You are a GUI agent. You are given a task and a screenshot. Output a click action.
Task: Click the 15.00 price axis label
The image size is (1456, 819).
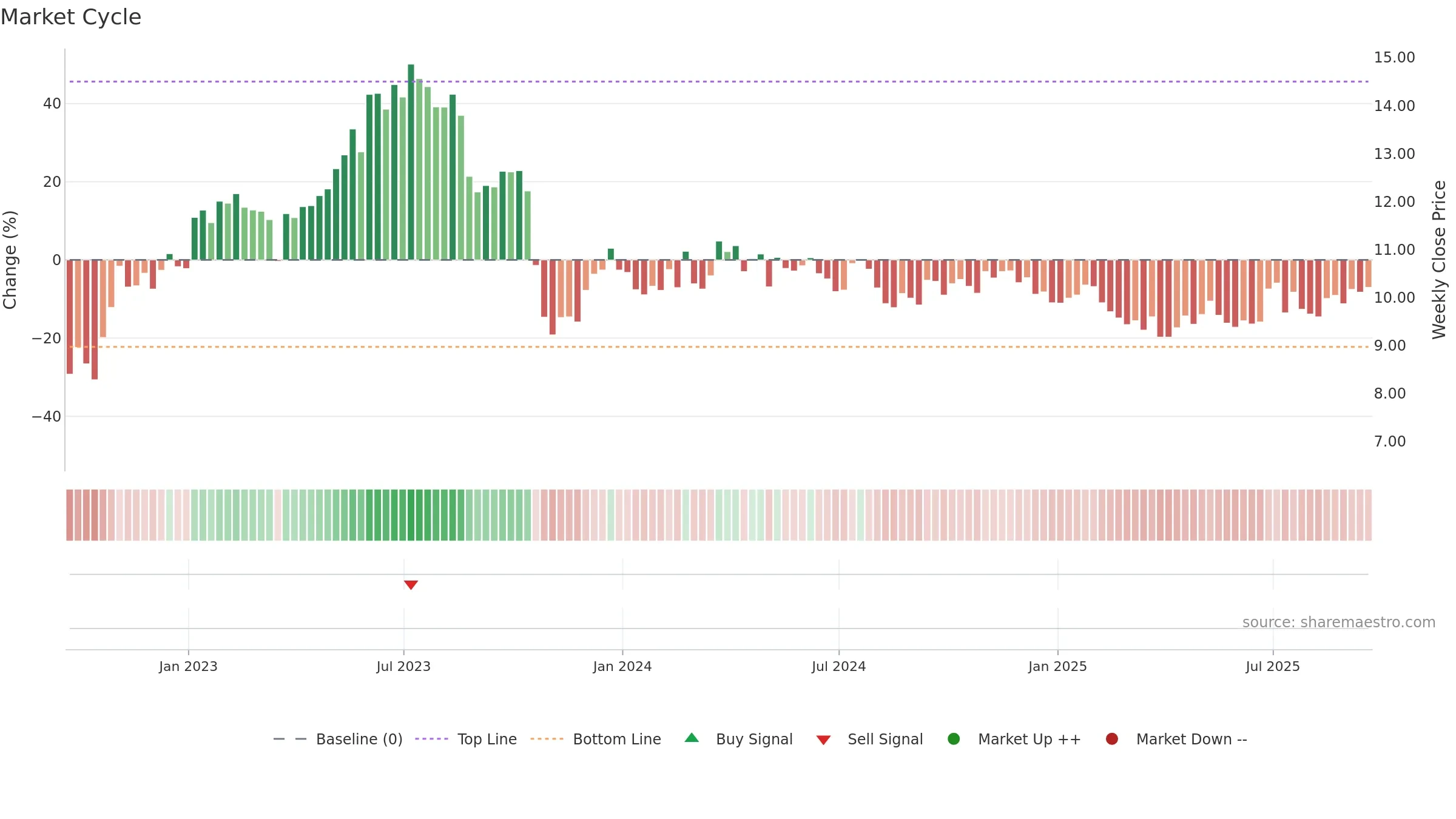point(1394,58)
